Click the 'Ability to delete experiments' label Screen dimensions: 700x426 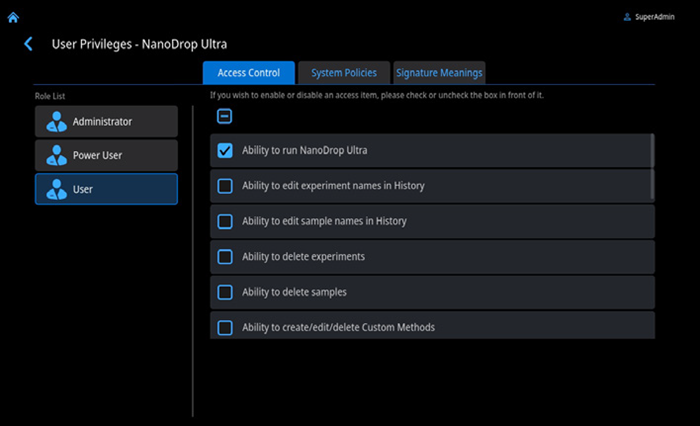(303, 257)
